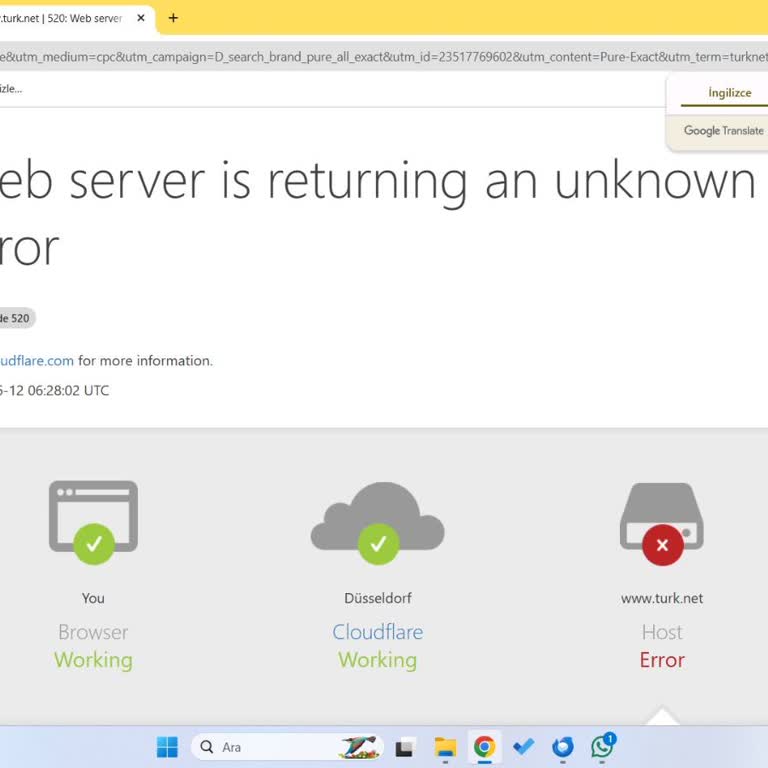Open Task View from taskbar

point(406,747)
